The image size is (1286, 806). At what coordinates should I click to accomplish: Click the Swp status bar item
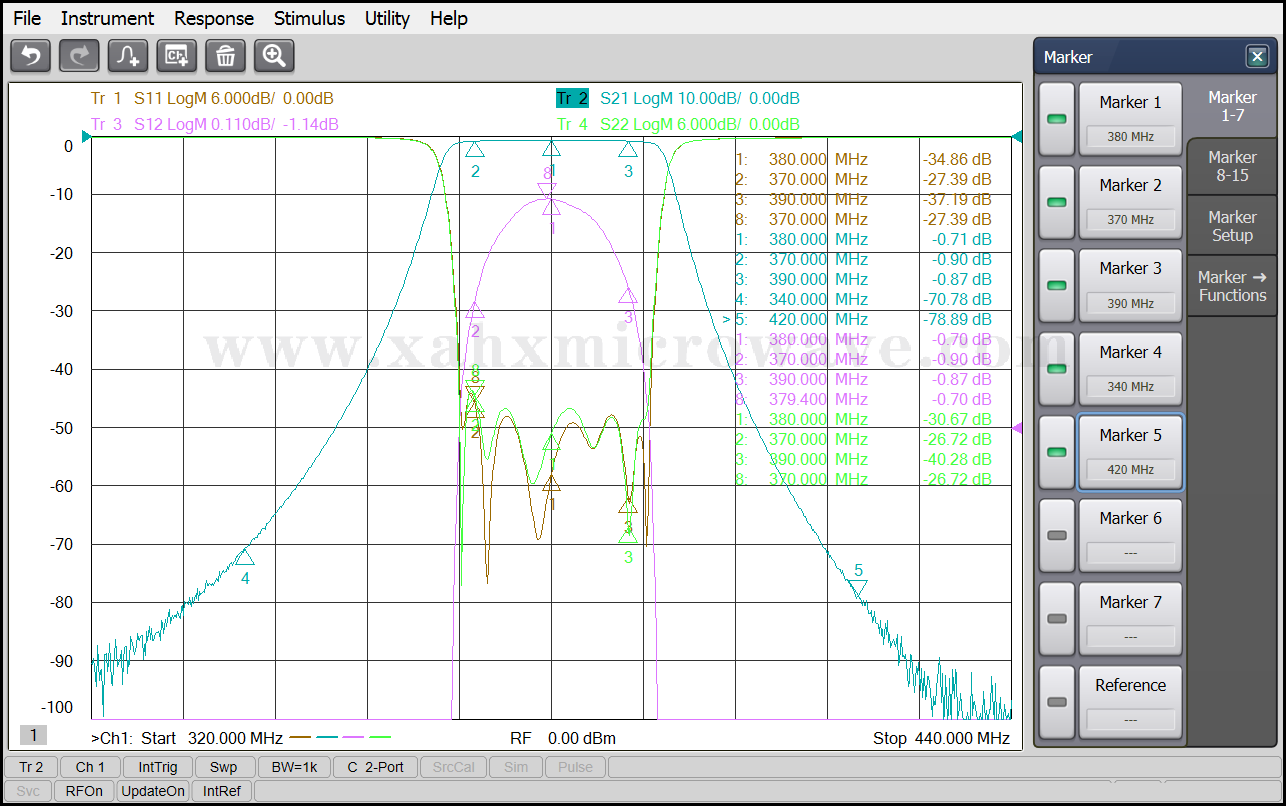[224, 767]
